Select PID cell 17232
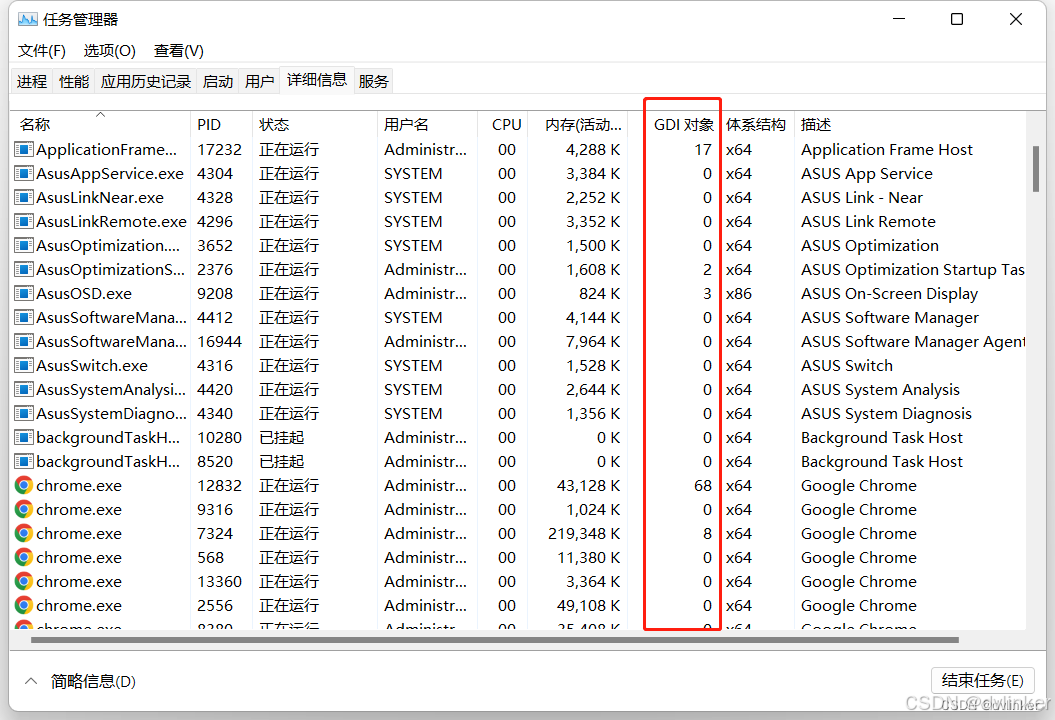The width and height of the screenshot is (1055, 720). [x=219, y=149]
